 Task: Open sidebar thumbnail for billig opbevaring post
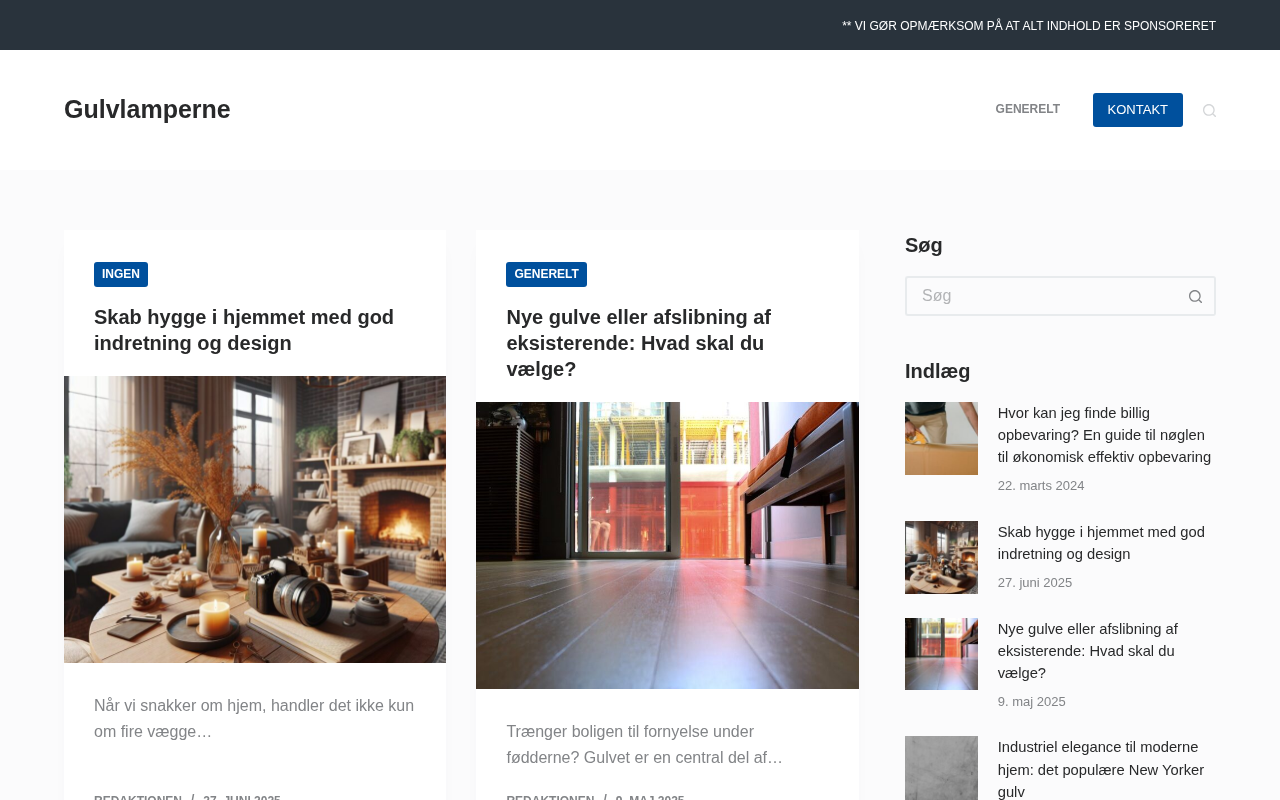click(941, 438)
